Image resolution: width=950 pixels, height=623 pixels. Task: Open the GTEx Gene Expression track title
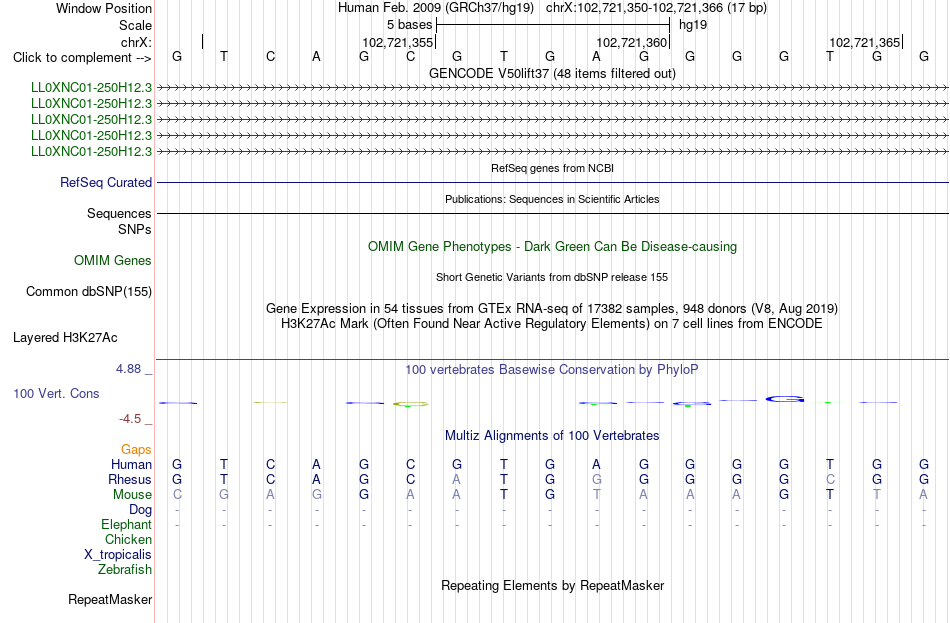coord(552,308)
